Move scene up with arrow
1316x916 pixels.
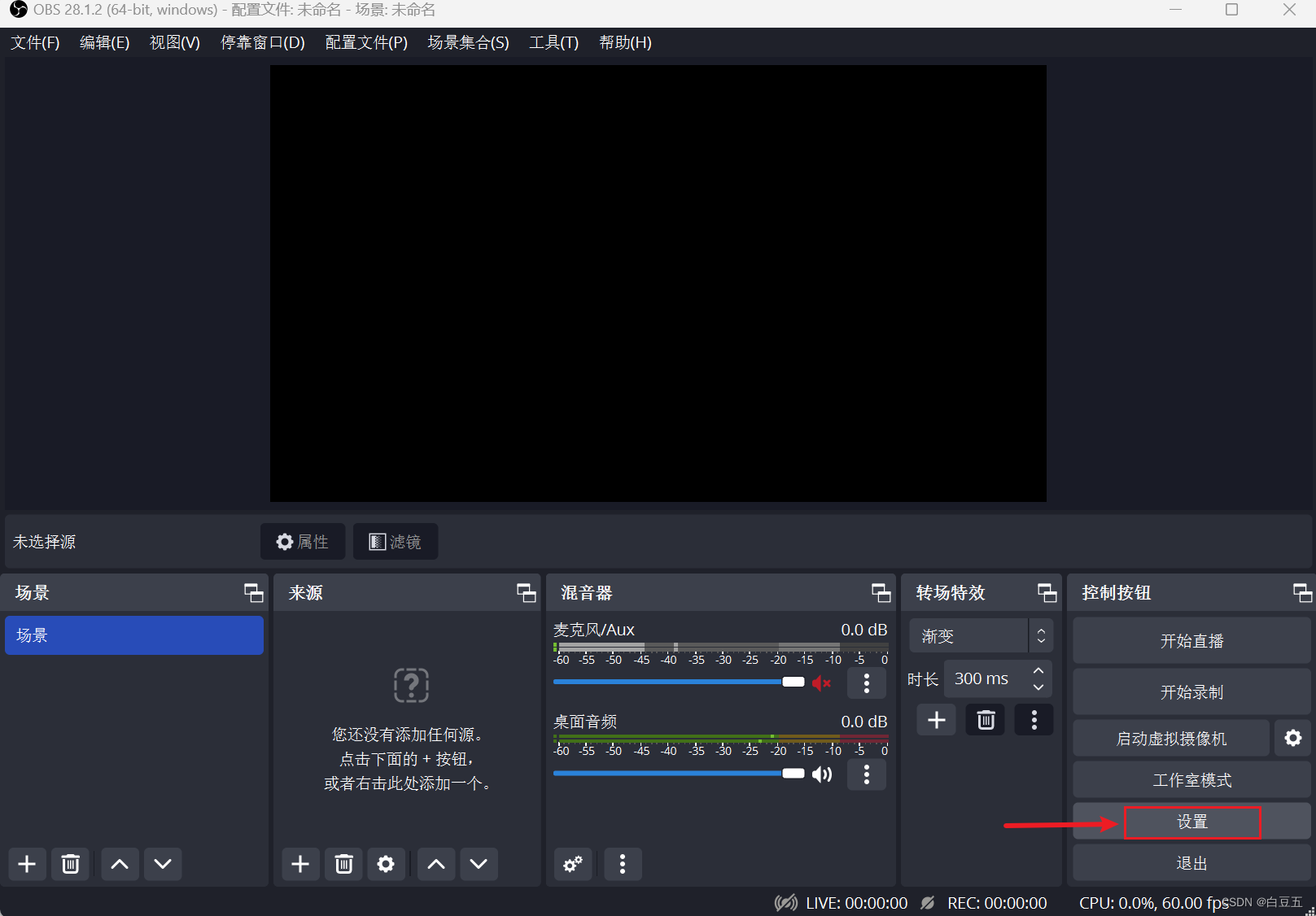[x=120, y=864]
